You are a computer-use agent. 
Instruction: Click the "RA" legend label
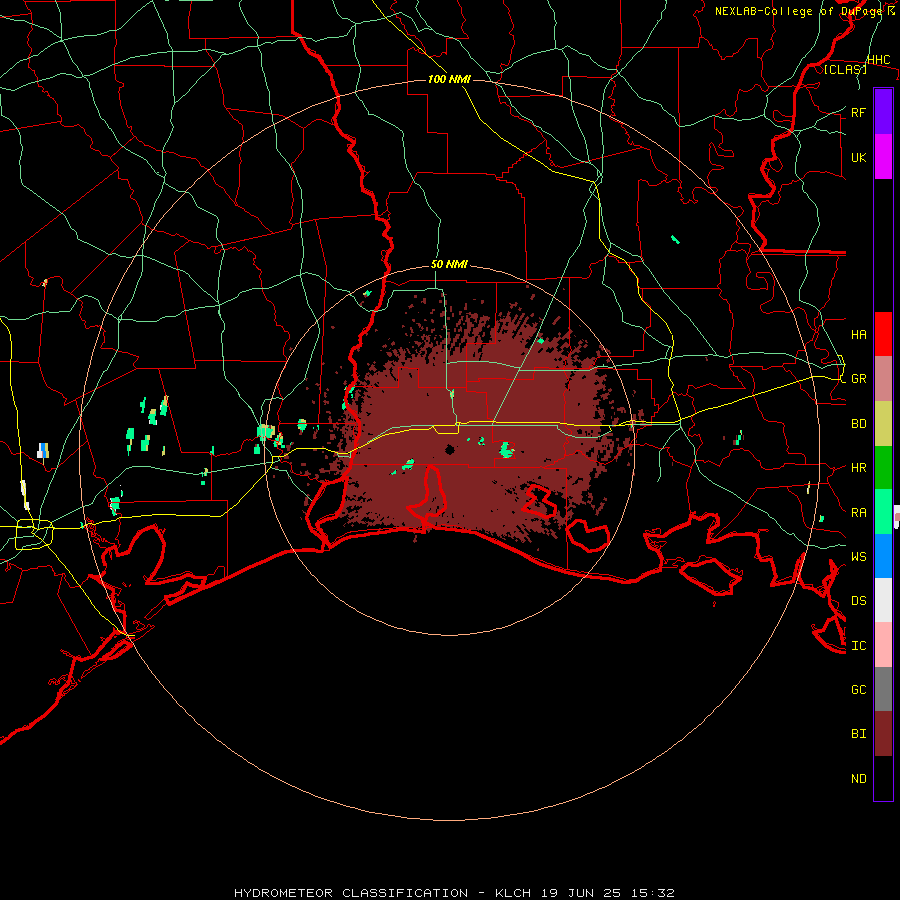859,513
